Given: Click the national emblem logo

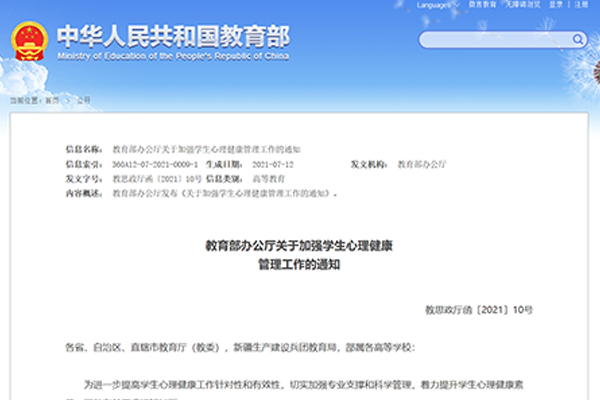Looking at the screenshot, I should 27,40.
